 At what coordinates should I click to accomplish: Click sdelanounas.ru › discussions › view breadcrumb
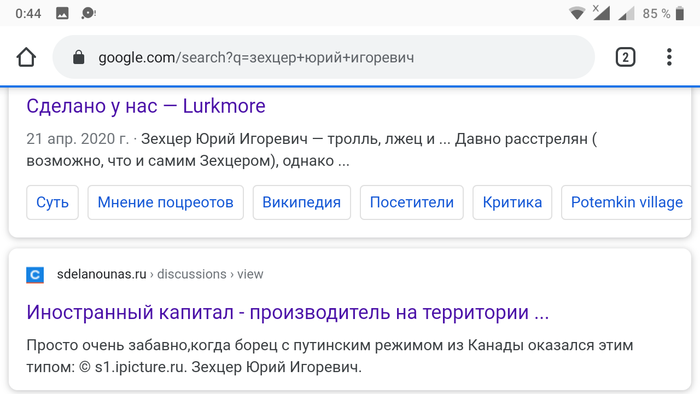click(x=160, y=274)
